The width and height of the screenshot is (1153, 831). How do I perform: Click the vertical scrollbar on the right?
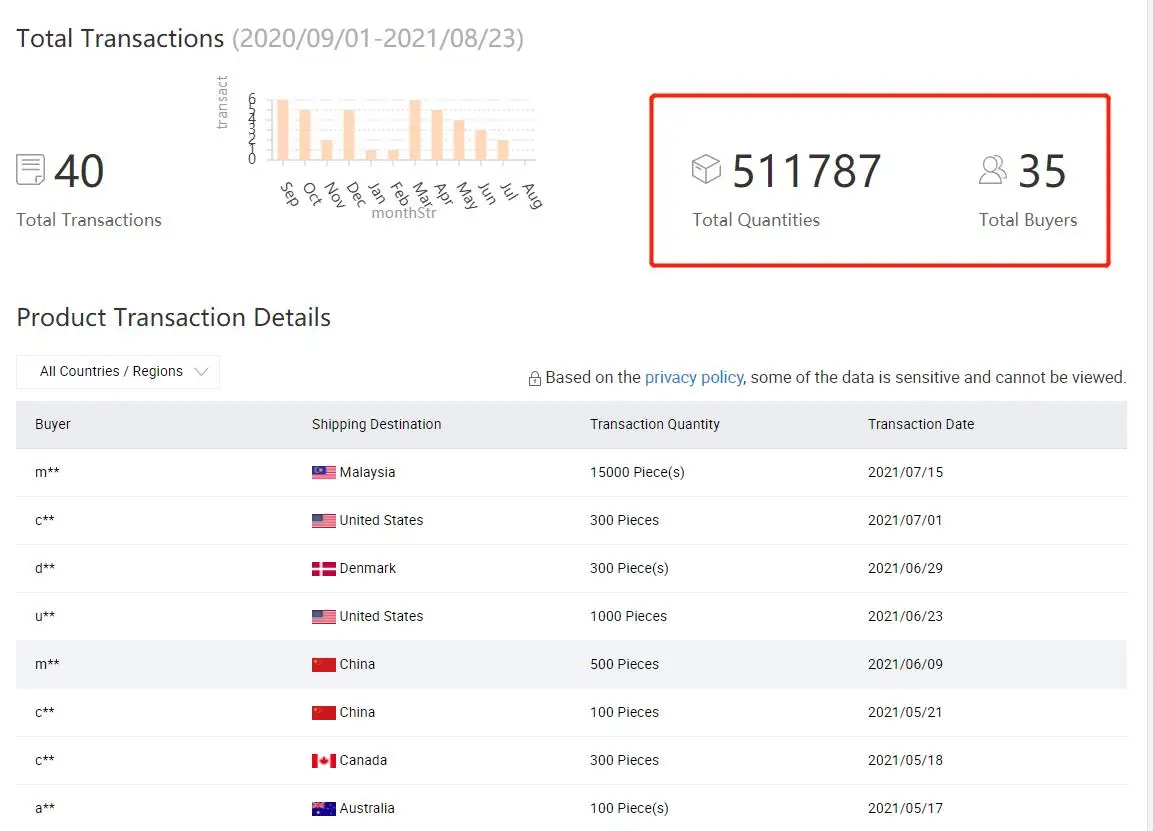pos(1148,400)
